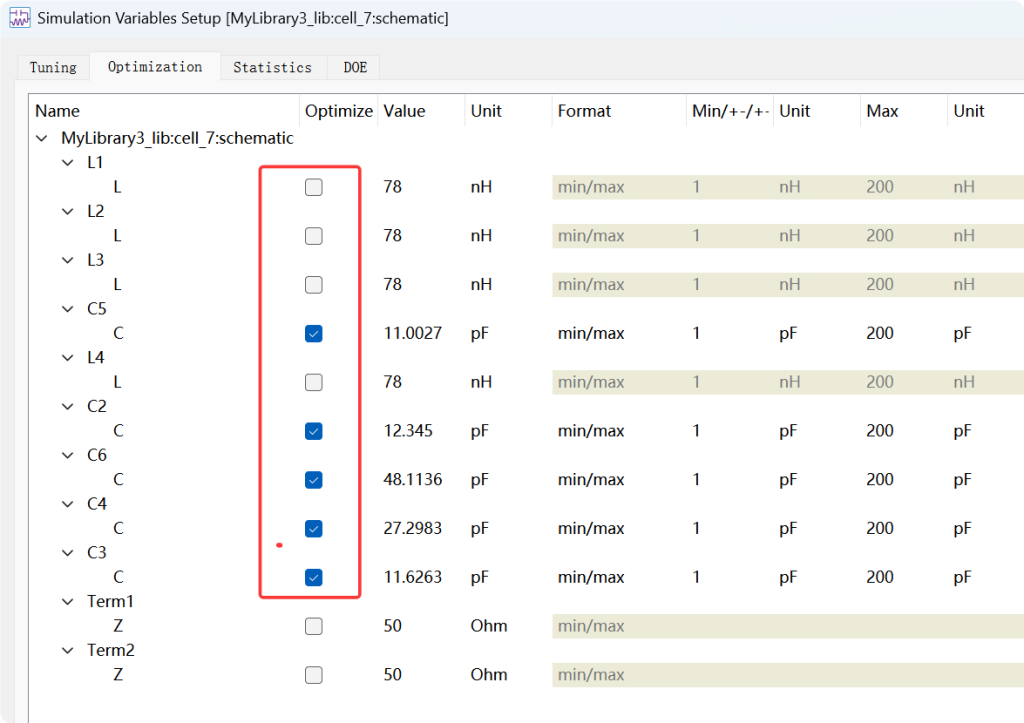
Task: Open the Statistics tab
Action: 272,67
